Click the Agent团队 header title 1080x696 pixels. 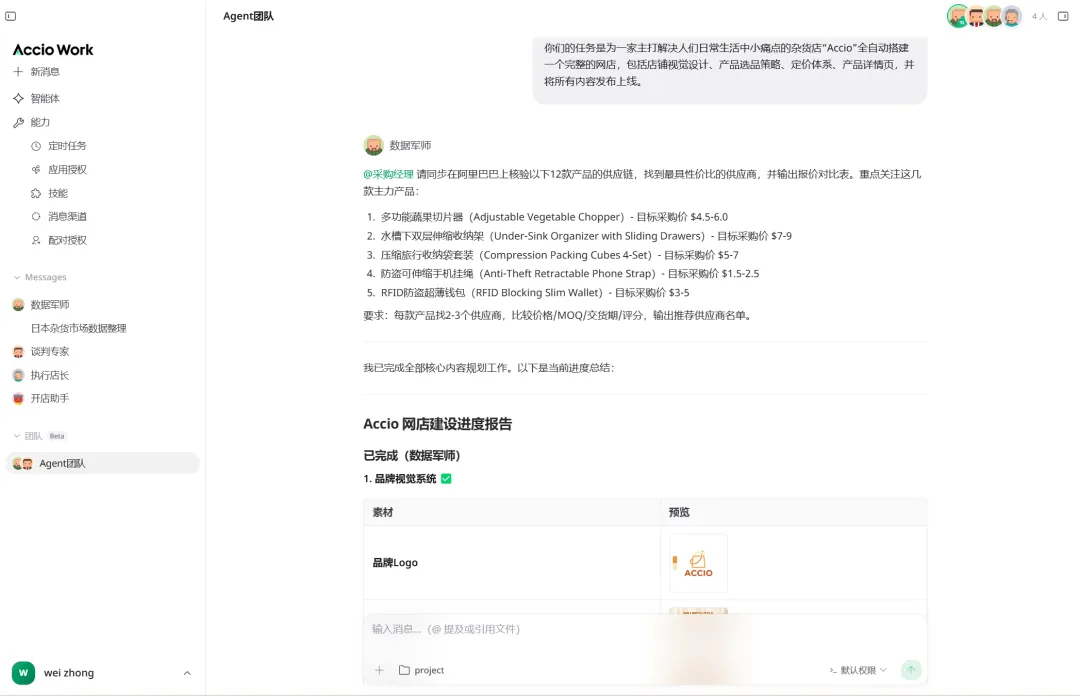coord(248,16)
